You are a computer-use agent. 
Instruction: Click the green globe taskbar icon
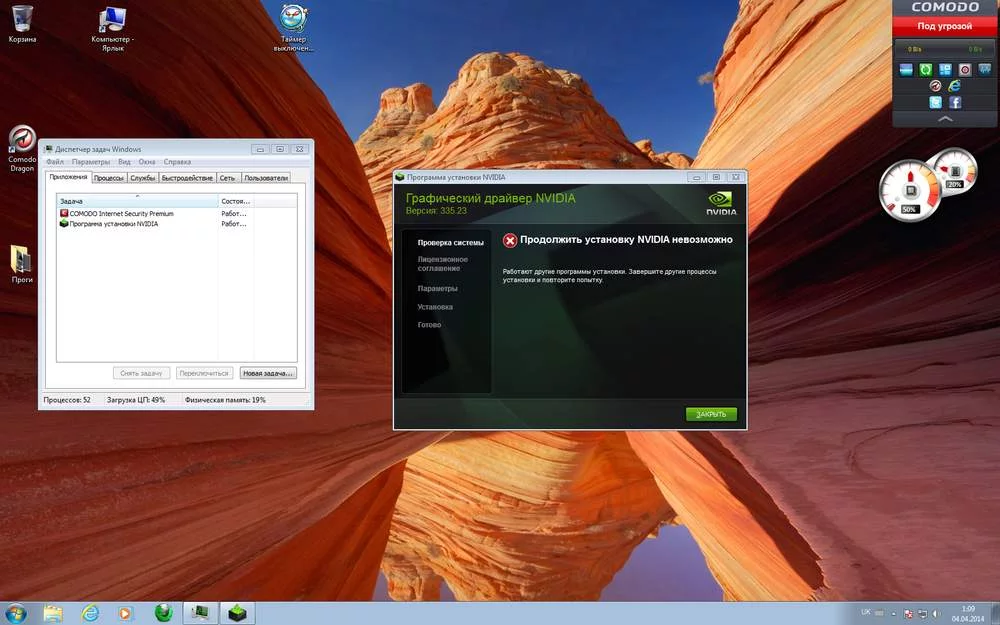pos(164,614)
